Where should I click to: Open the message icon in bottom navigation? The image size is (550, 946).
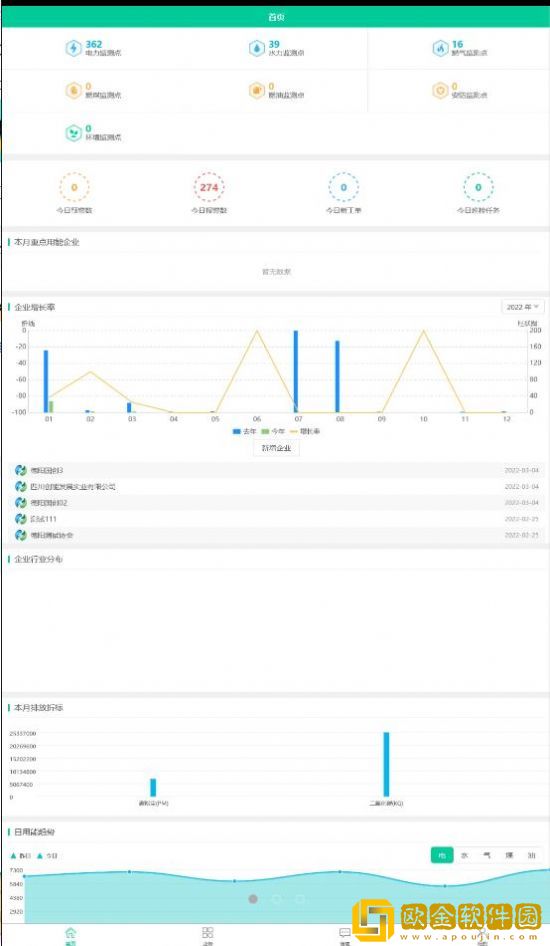tap(344, 935)
